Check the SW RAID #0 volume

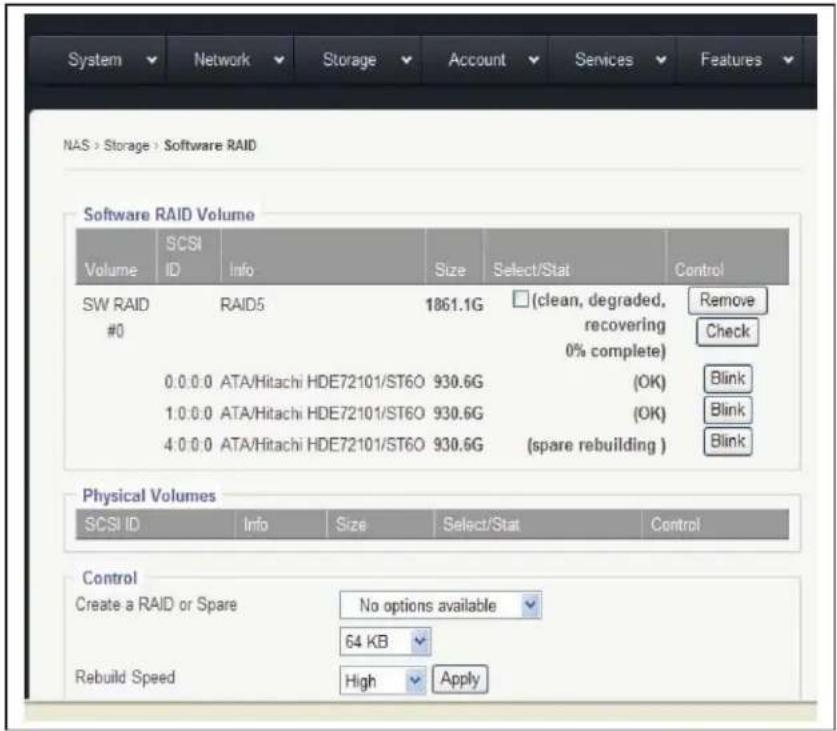pyautogui.click(x=728, y=332)
